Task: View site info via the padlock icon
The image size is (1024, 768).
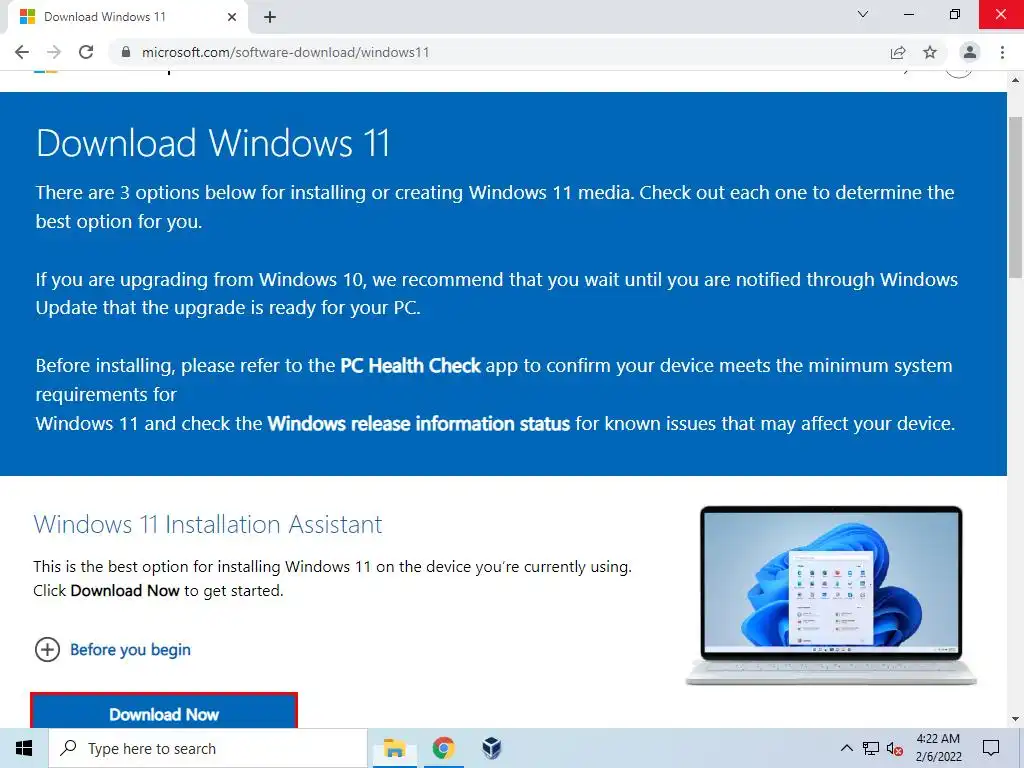Action: coord(125,52)
